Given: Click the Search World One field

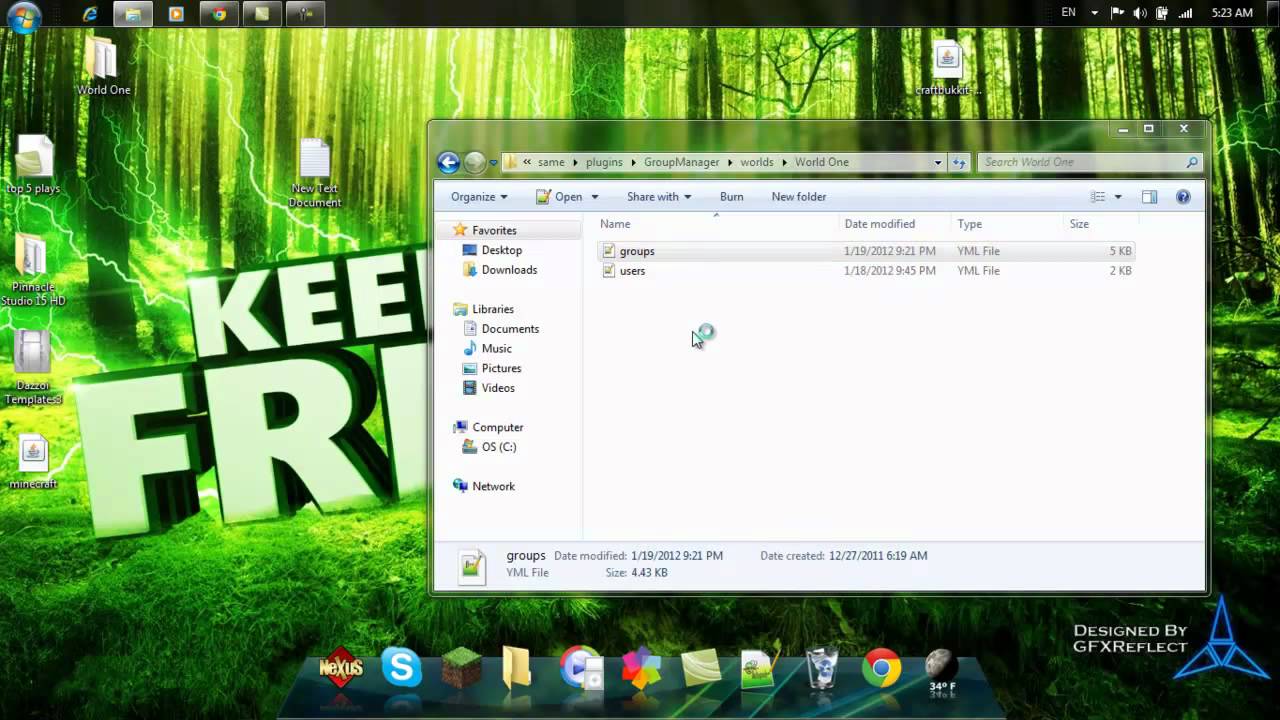Looking at the screenshot, I should point(1080,162).
